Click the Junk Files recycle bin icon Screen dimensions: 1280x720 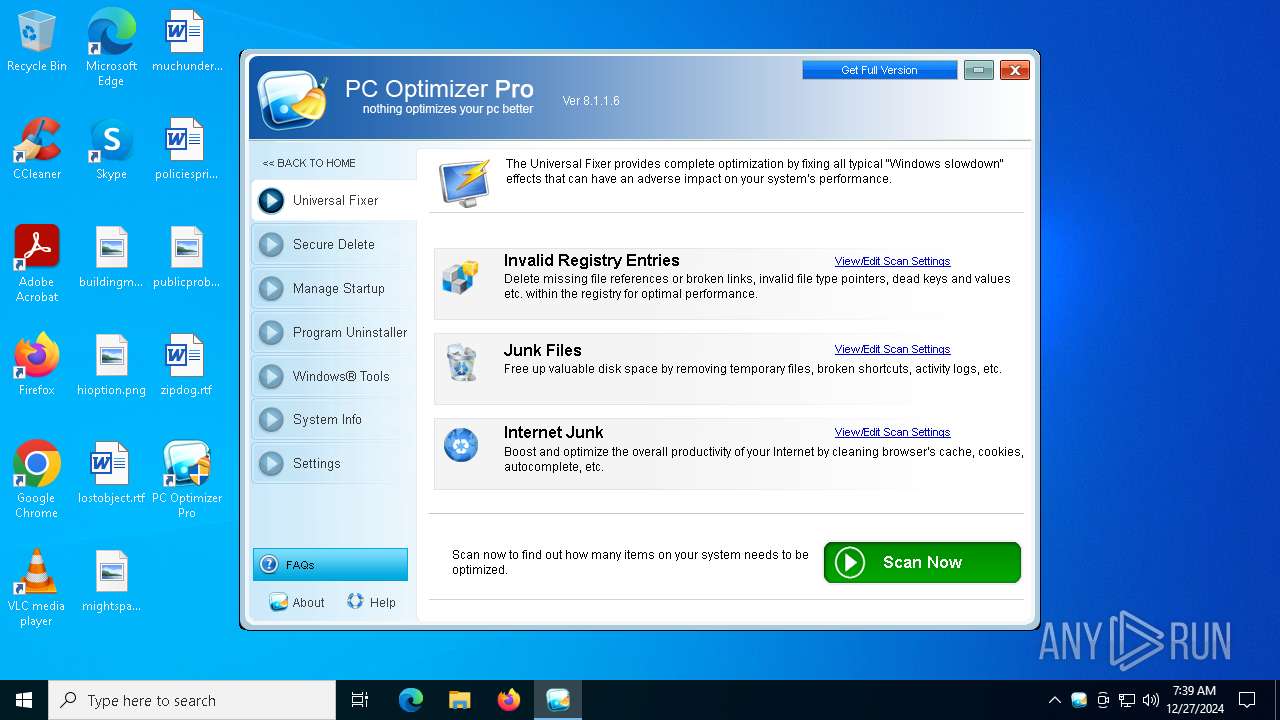click(461, 362)
